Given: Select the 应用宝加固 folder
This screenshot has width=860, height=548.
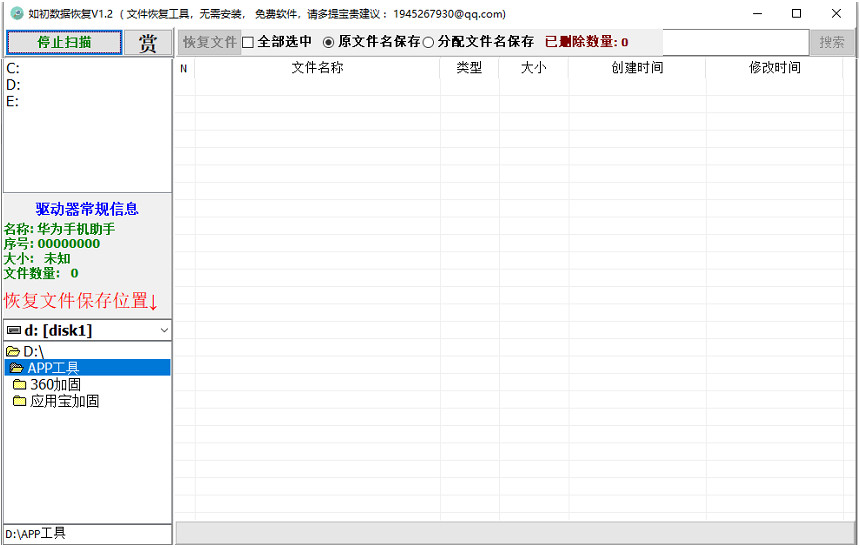Looking at the screenshot, I should (x=65, y=401).
